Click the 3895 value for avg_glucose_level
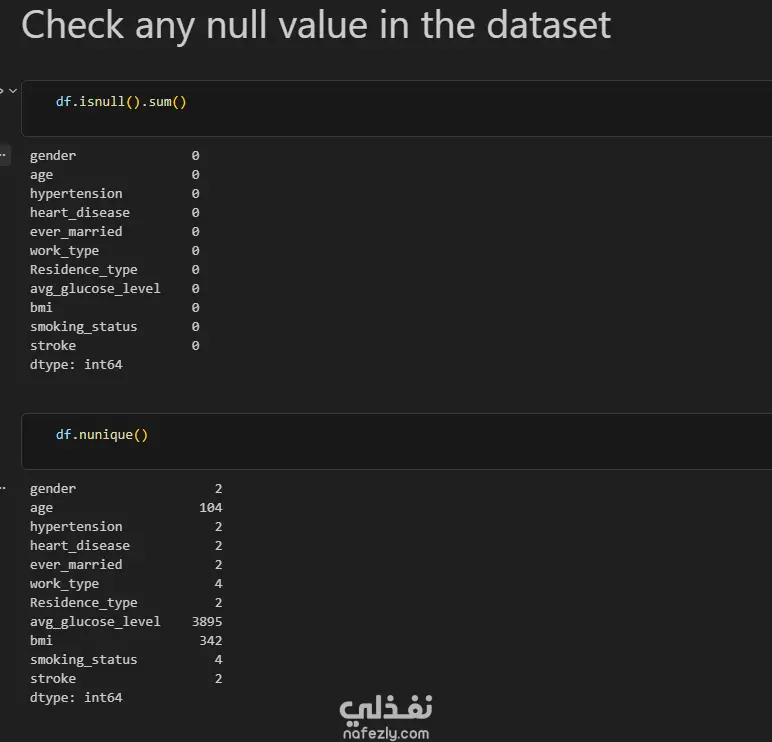Viewport: 772px width, 742px height. (x=207, y=621)
